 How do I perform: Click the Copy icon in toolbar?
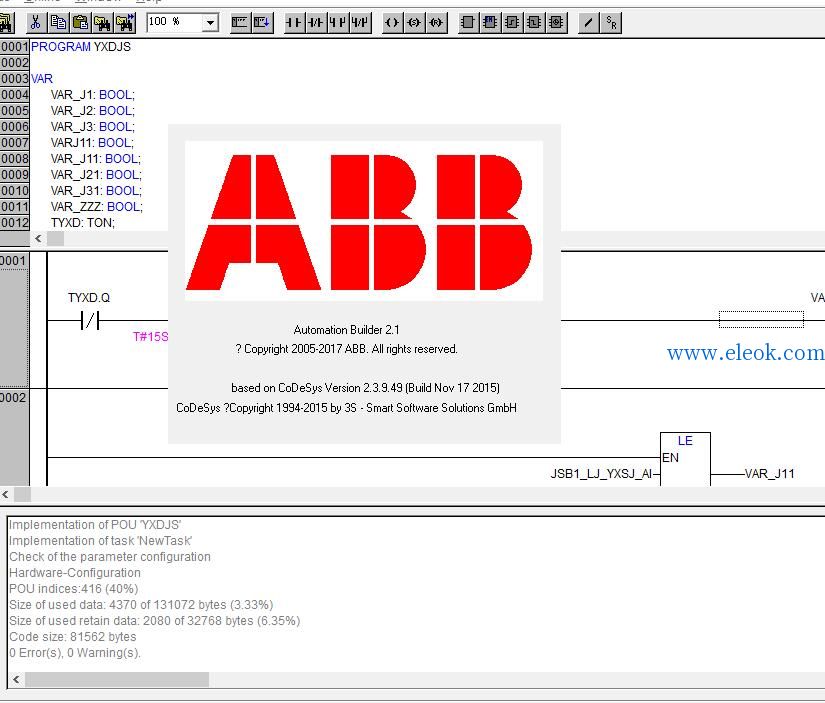[x=58, y=22]
